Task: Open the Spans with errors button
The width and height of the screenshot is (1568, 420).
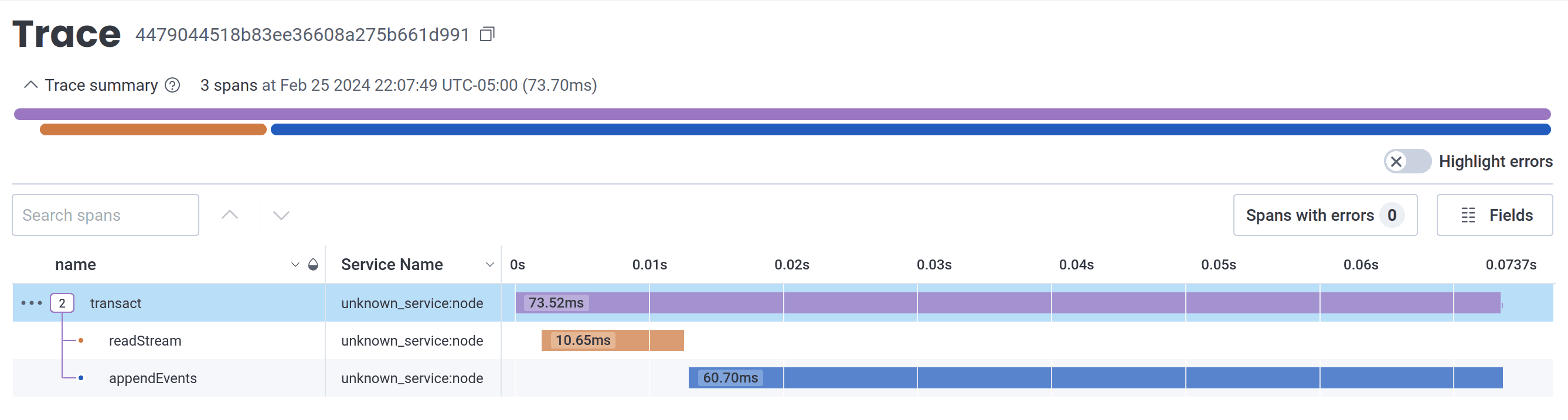Action: (1325, 215)
